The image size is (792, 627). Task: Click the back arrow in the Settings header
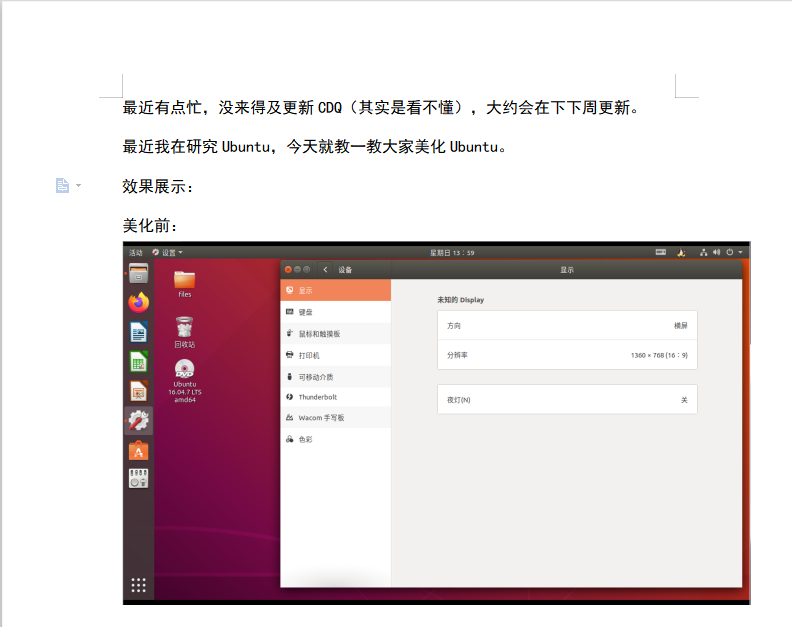point(325,269)
